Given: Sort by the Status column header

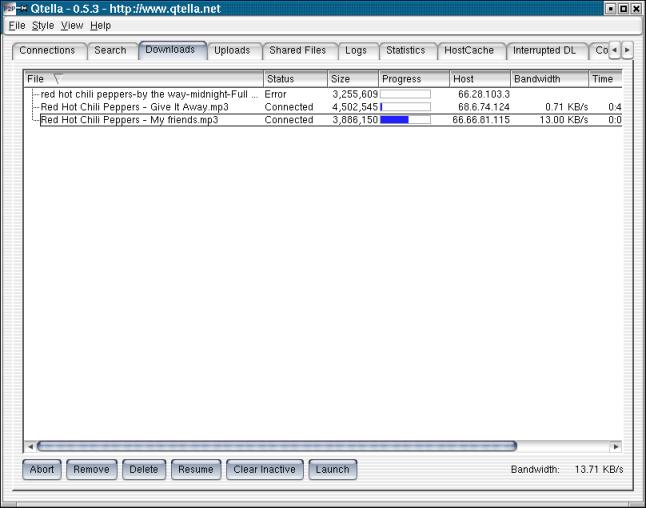Looking at the screenshot, I should tap(295, 79).
